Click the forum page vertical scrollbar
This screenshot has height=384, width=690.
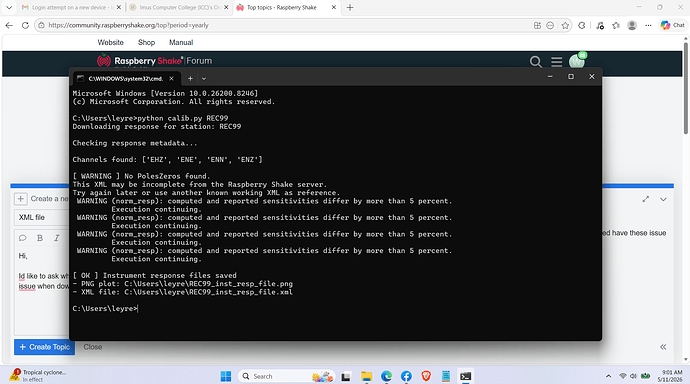click(686, 88)
